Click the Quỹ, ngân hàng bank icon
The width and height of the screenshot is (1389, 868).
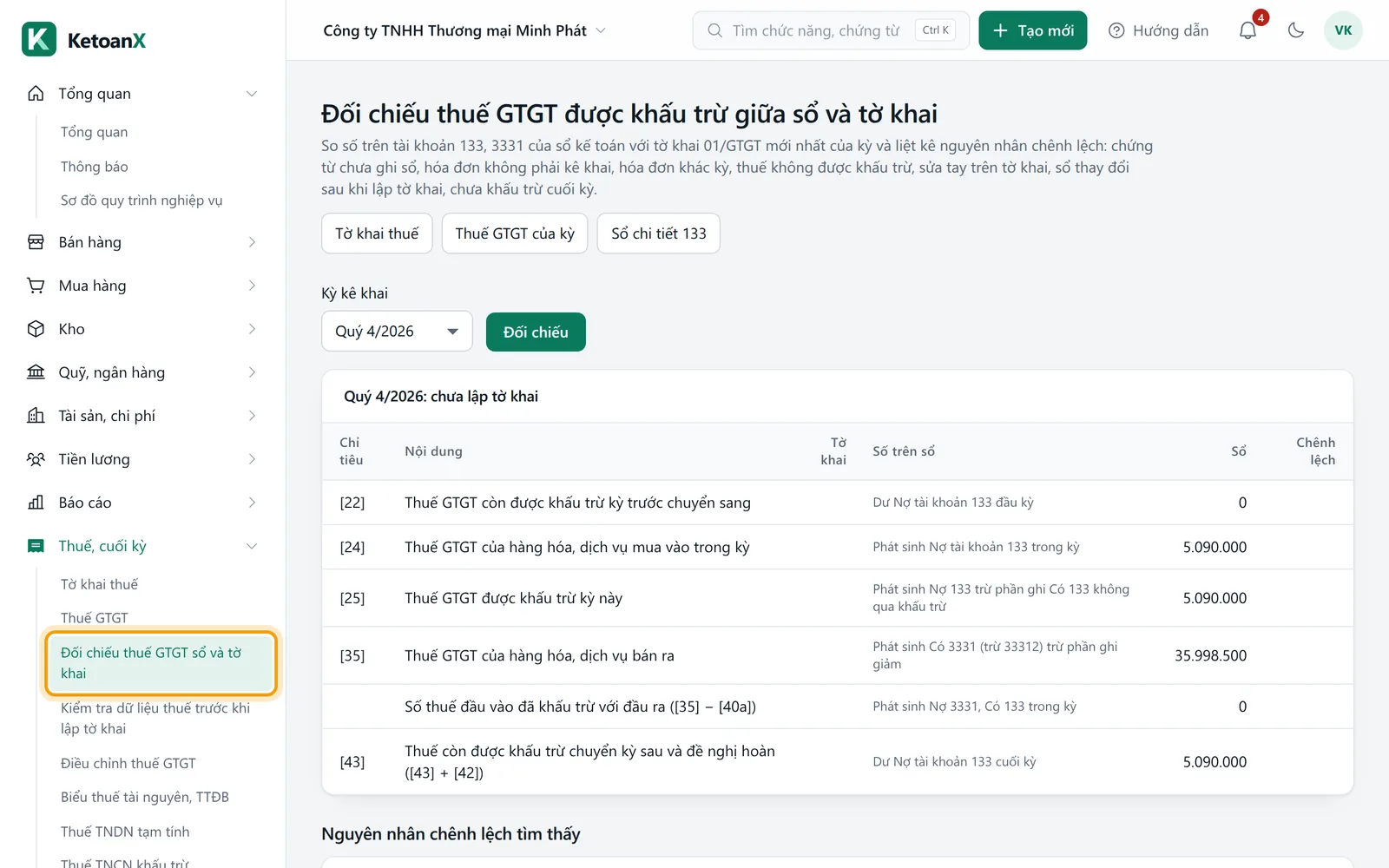[36, 372]
